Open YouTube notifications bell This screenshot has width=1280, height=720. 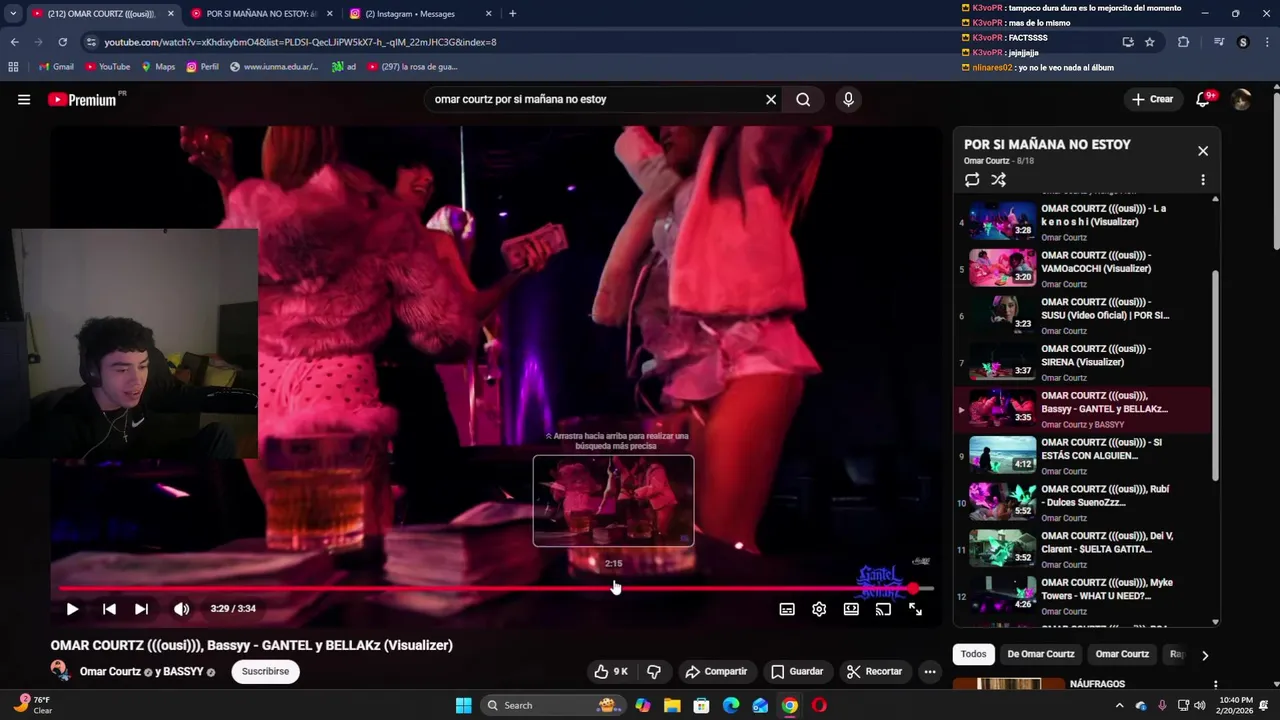click(x=1204, y=99)
